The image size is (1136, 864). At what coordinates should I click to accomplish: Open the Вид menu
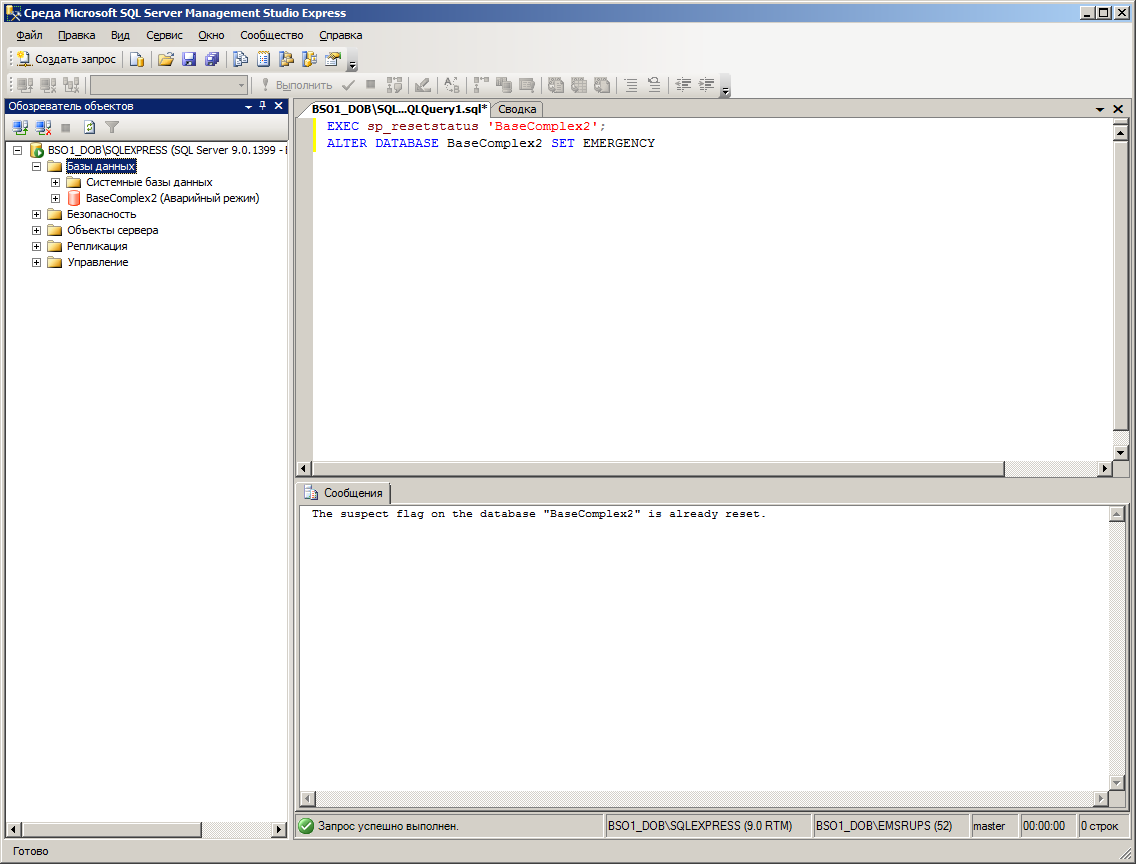click(120, 35)
